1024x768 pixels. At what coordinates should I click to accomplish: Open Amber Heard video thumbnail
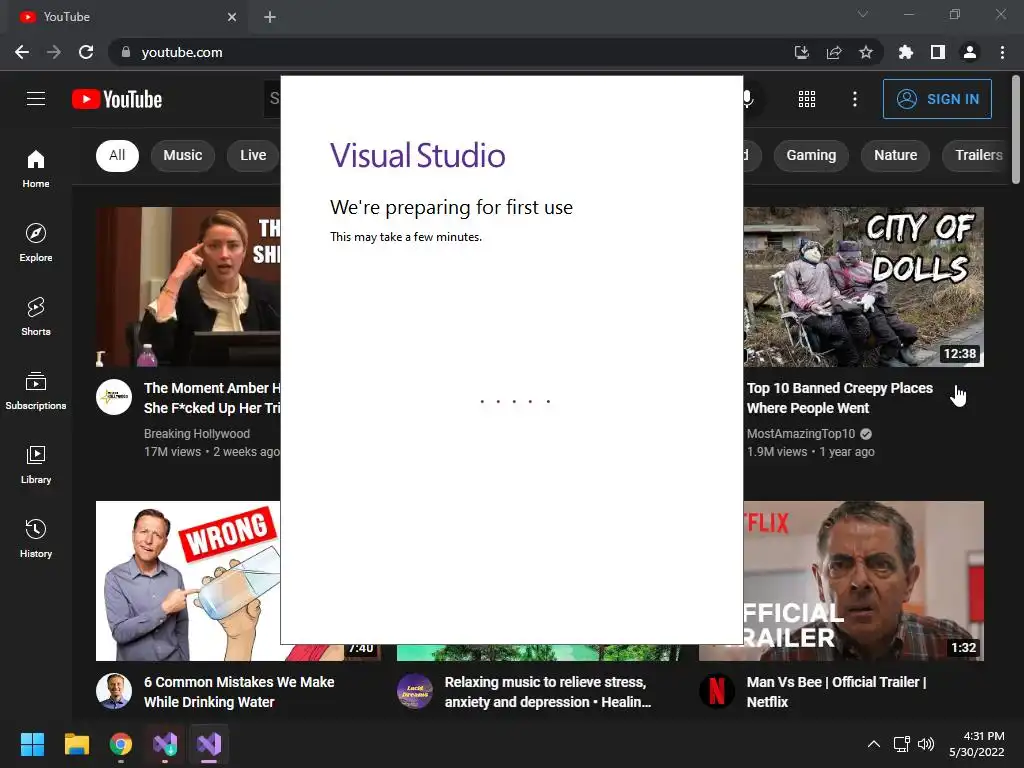[188, 287]
